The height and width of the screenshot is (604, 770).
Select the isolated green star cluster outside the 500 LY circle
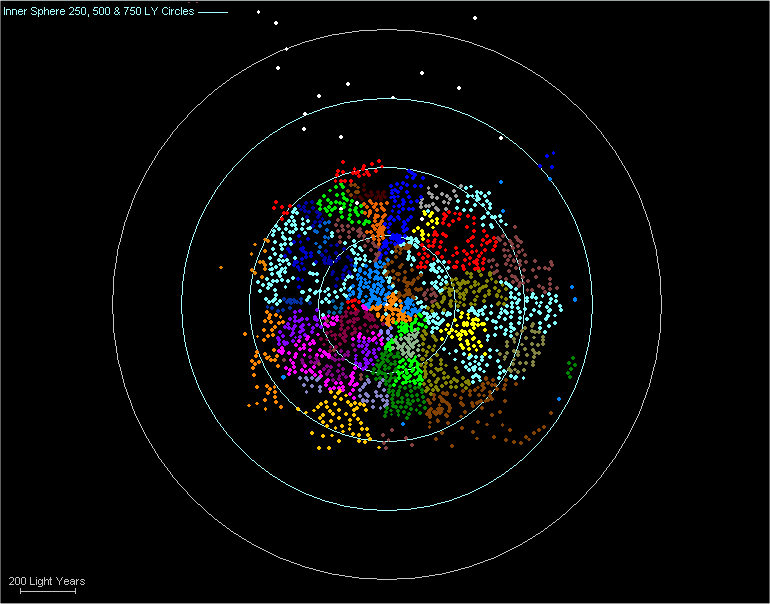pos(571,367)
